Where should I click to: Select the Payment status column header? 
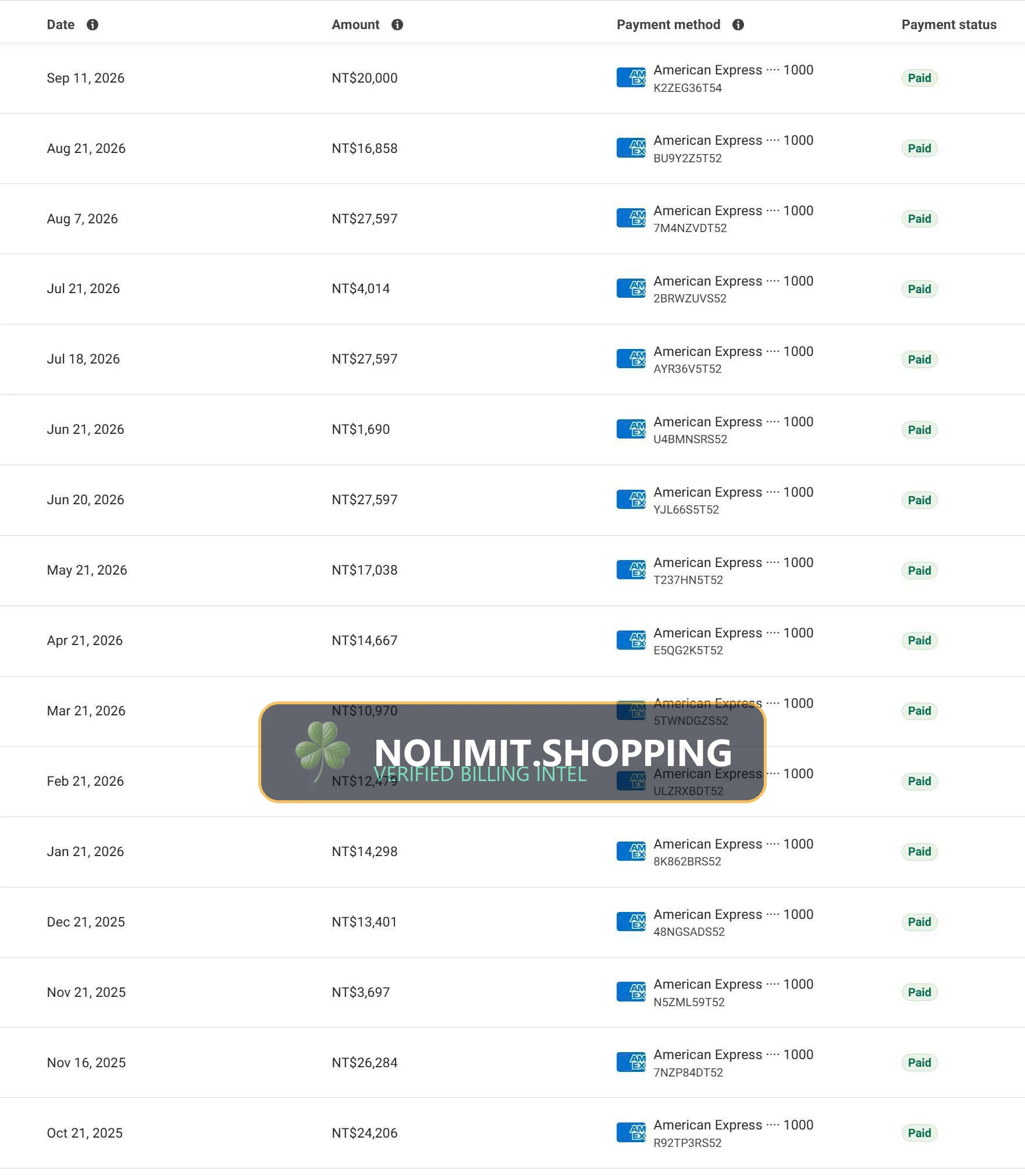tap(949, 24)
